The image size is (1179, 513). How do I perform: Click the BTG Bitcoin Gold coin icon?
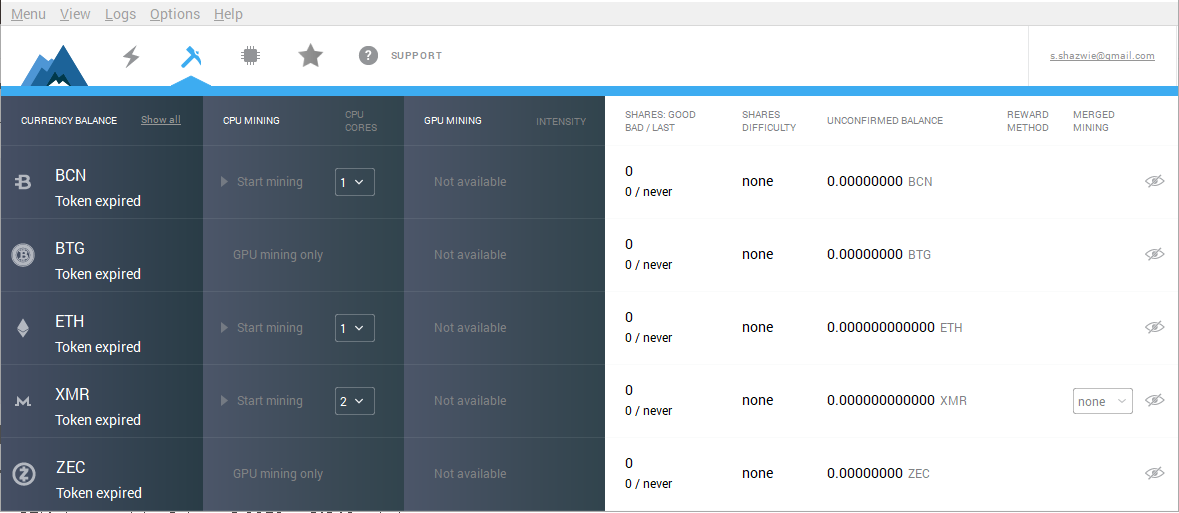point(23,255)
